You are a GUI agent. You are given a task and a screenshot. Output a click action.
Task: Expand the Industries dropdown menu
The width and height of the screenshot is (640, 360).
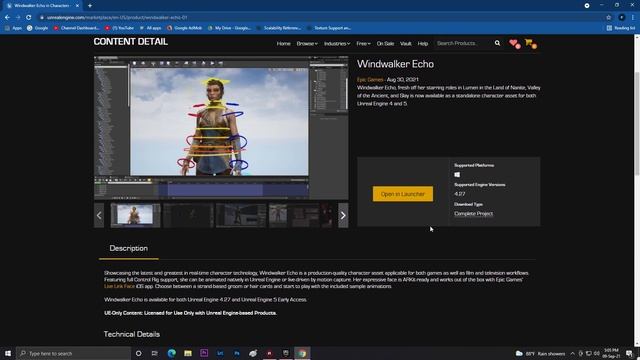click(337, 44)
